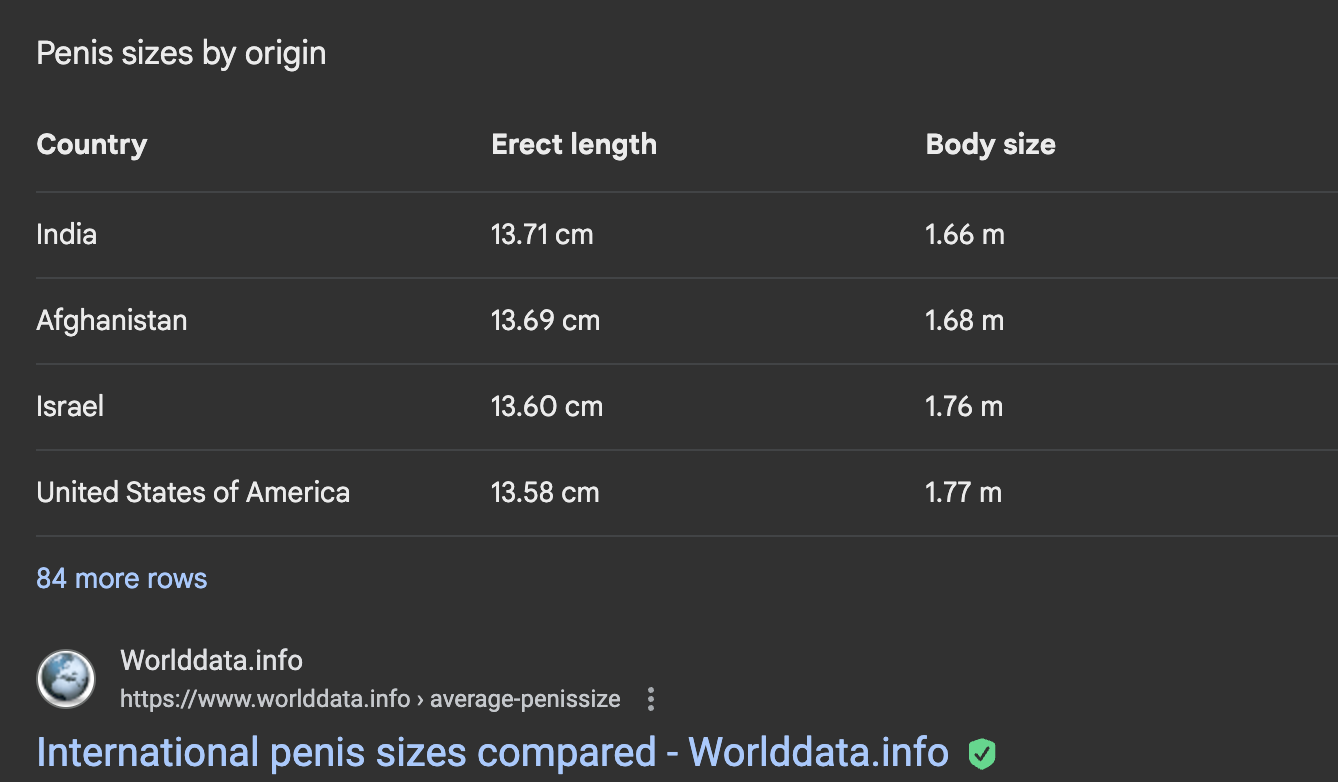Select the 'Erect length' column header
The image size is (1338, 782).
574,144
